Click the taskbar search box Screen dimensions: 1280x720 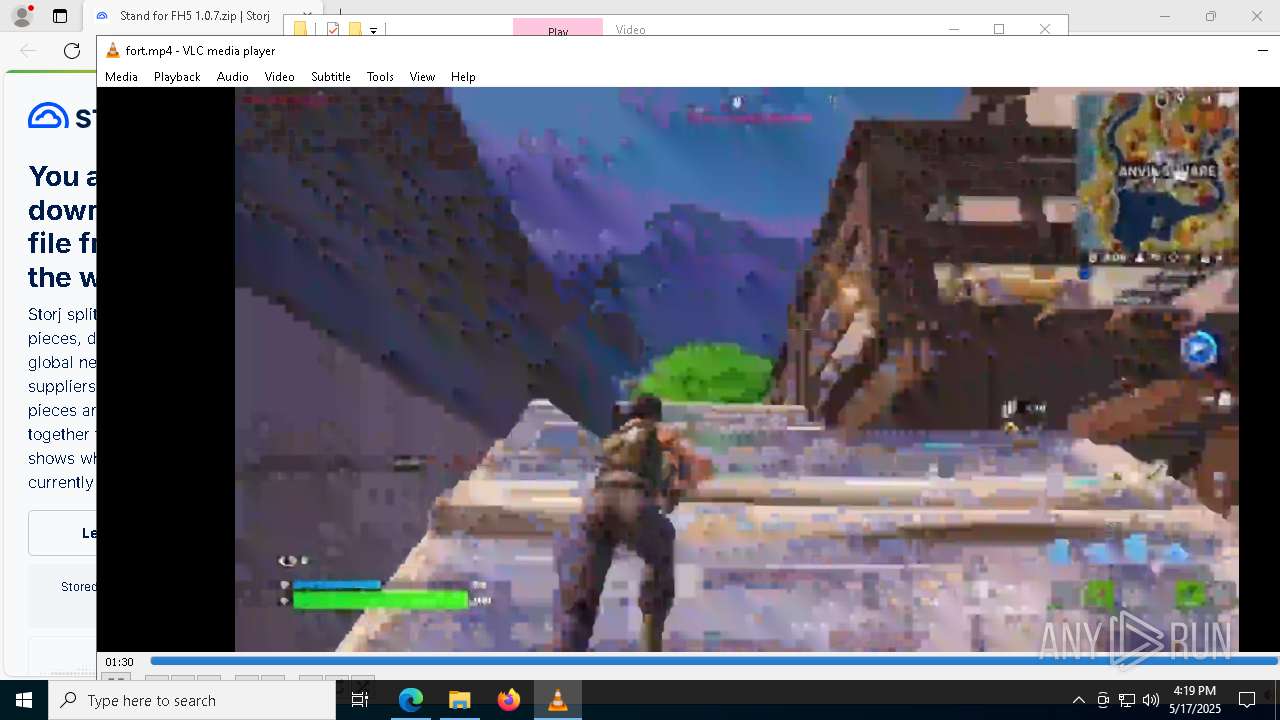click(192, 700)
